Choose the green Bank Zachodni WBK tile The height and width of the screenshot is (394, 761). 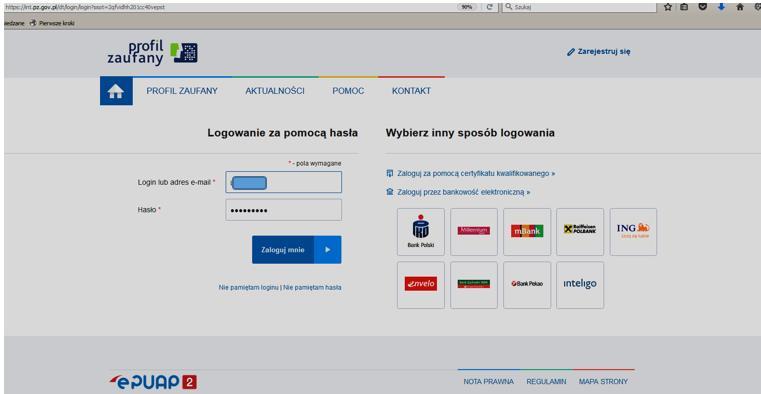click(x=474, y=285)
